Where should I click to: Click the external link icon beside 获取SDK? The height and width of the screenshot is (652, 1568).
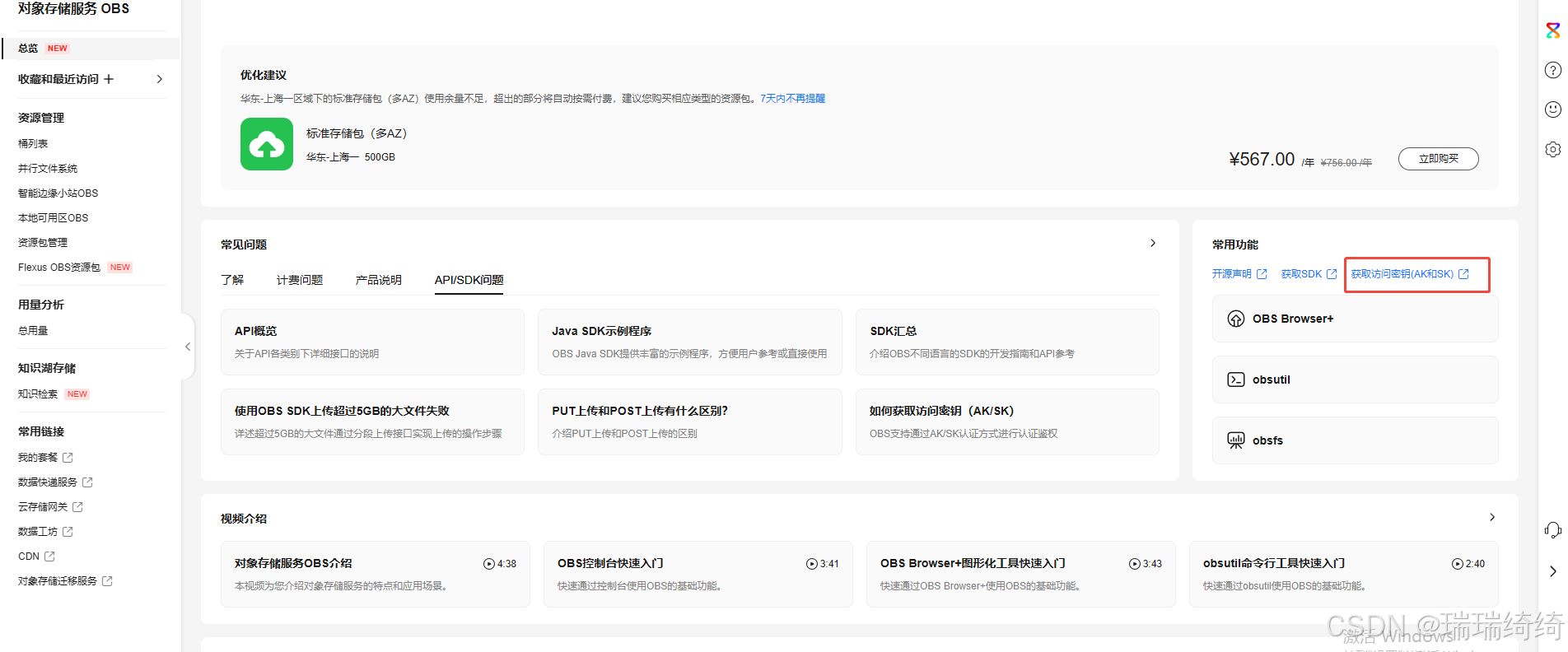click(x=1332, y=274)
